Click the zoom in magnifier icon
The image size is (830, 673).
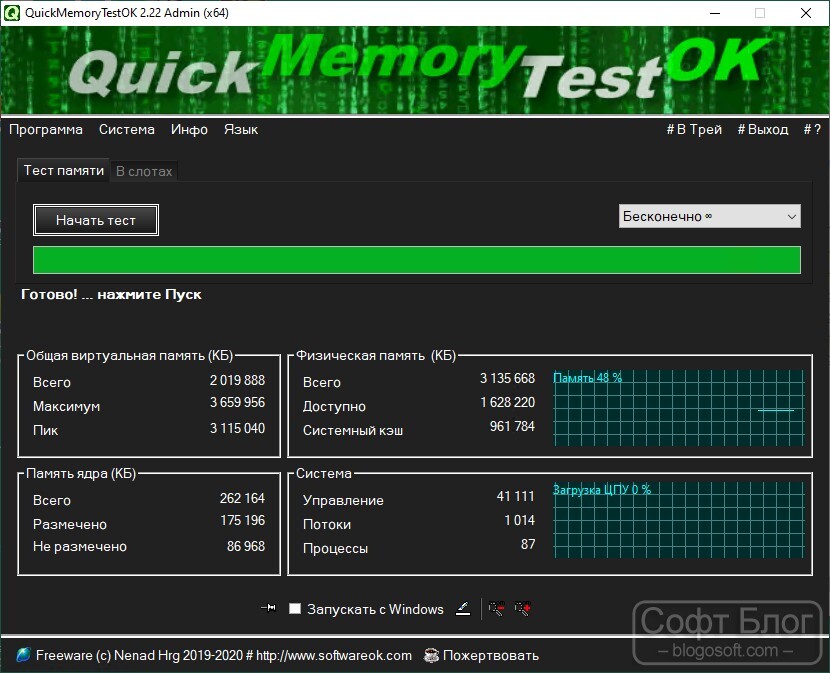pyautogui.click(x=522, y=609)
